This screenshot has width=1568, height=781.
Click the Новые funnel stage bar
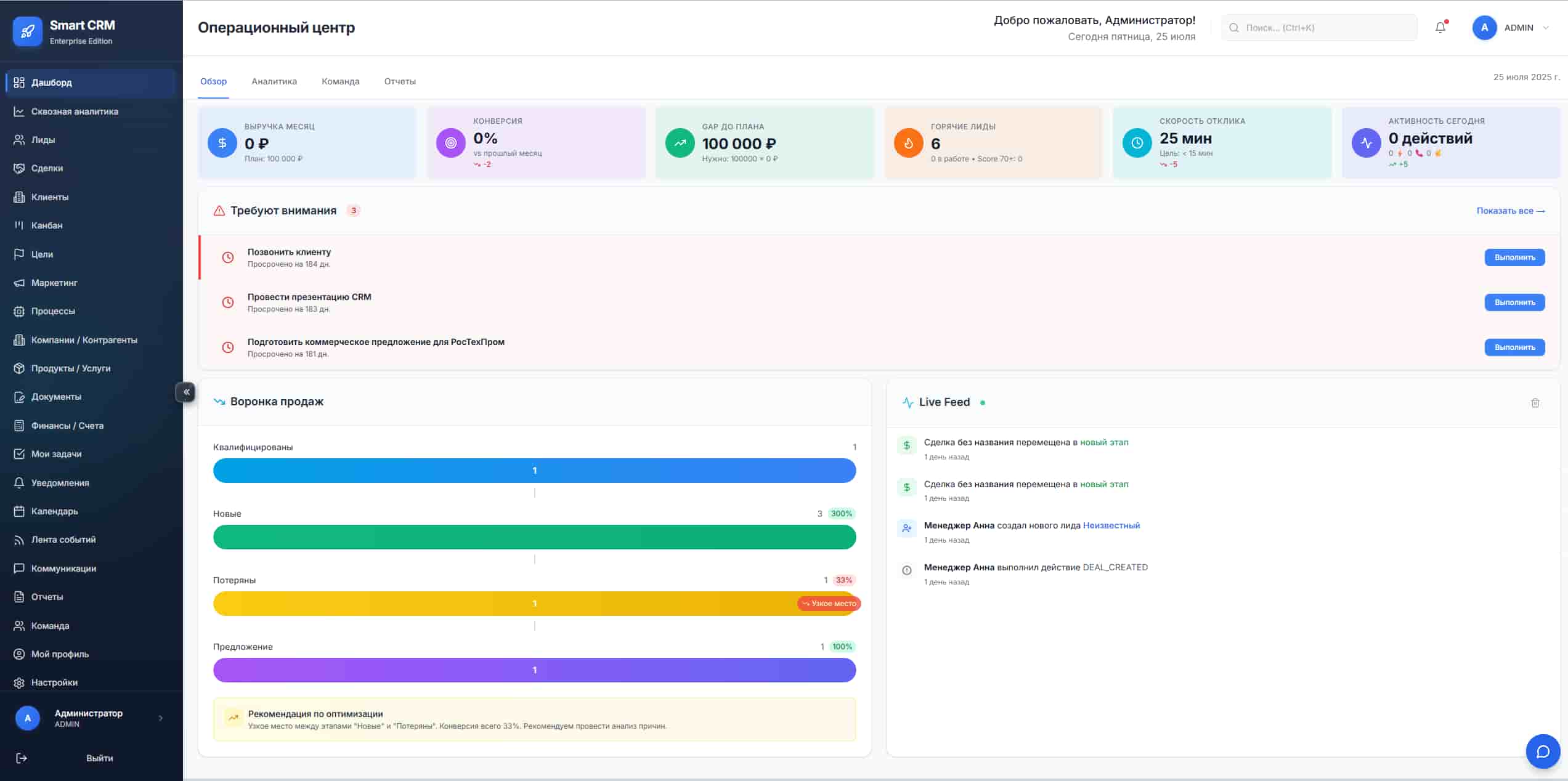534,537
